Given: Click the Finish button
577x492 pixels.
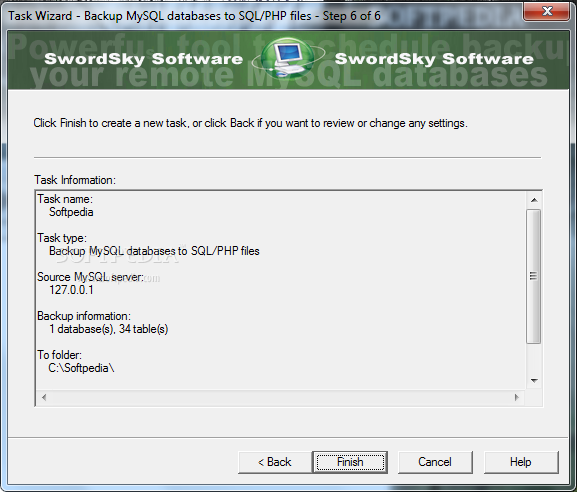Looking at the screenshot, I should coord(350,462).
